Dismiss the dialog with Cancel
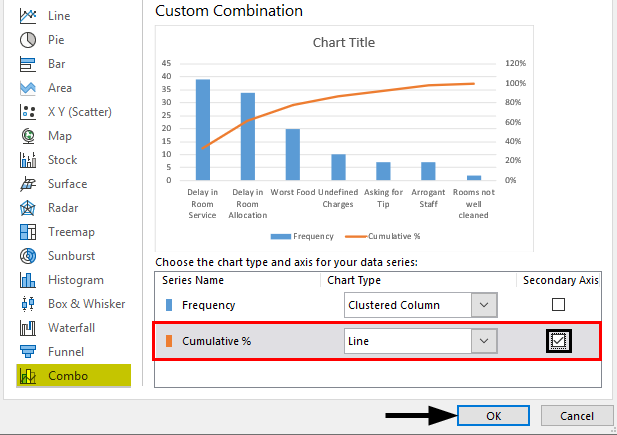This screenshot has height=435, width=617. (x=577, y=416)
